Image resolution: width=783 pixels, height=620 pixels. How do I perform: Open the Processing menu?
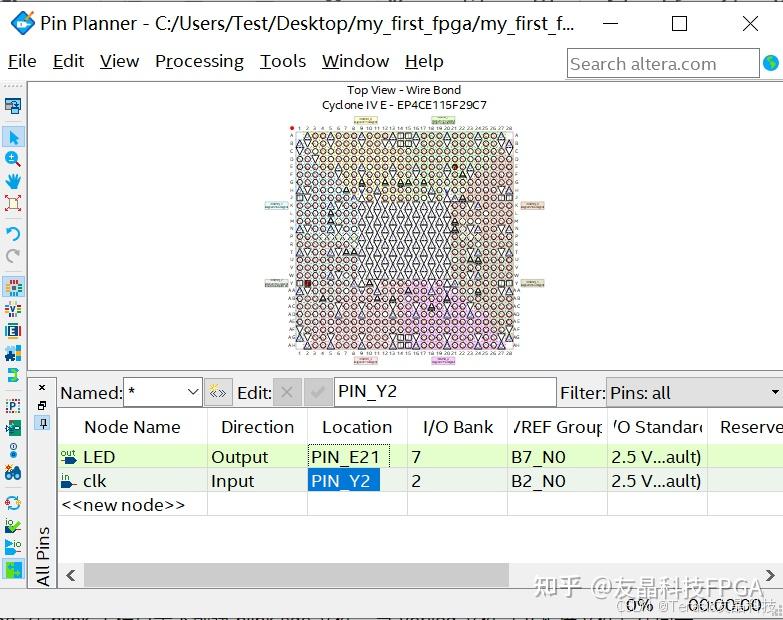point(199,61)
